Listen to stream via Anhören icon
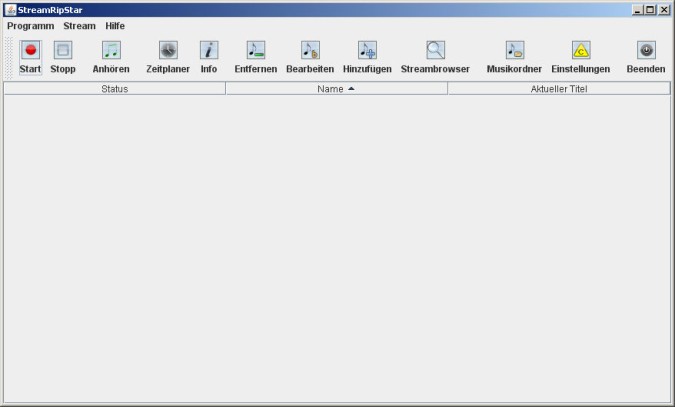Screen dimensions: 675x407 [111, 50]
